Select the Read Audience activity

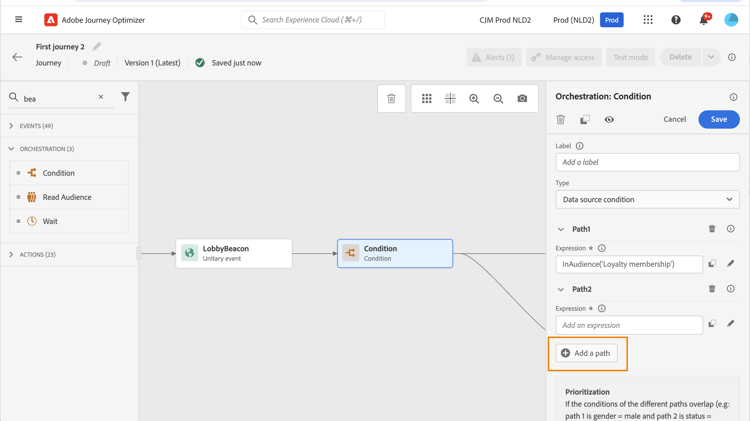click(x=68, y=197)
